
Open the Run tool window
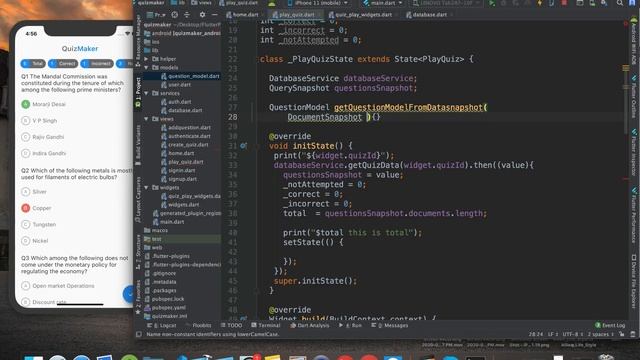[x=350, y=325]
